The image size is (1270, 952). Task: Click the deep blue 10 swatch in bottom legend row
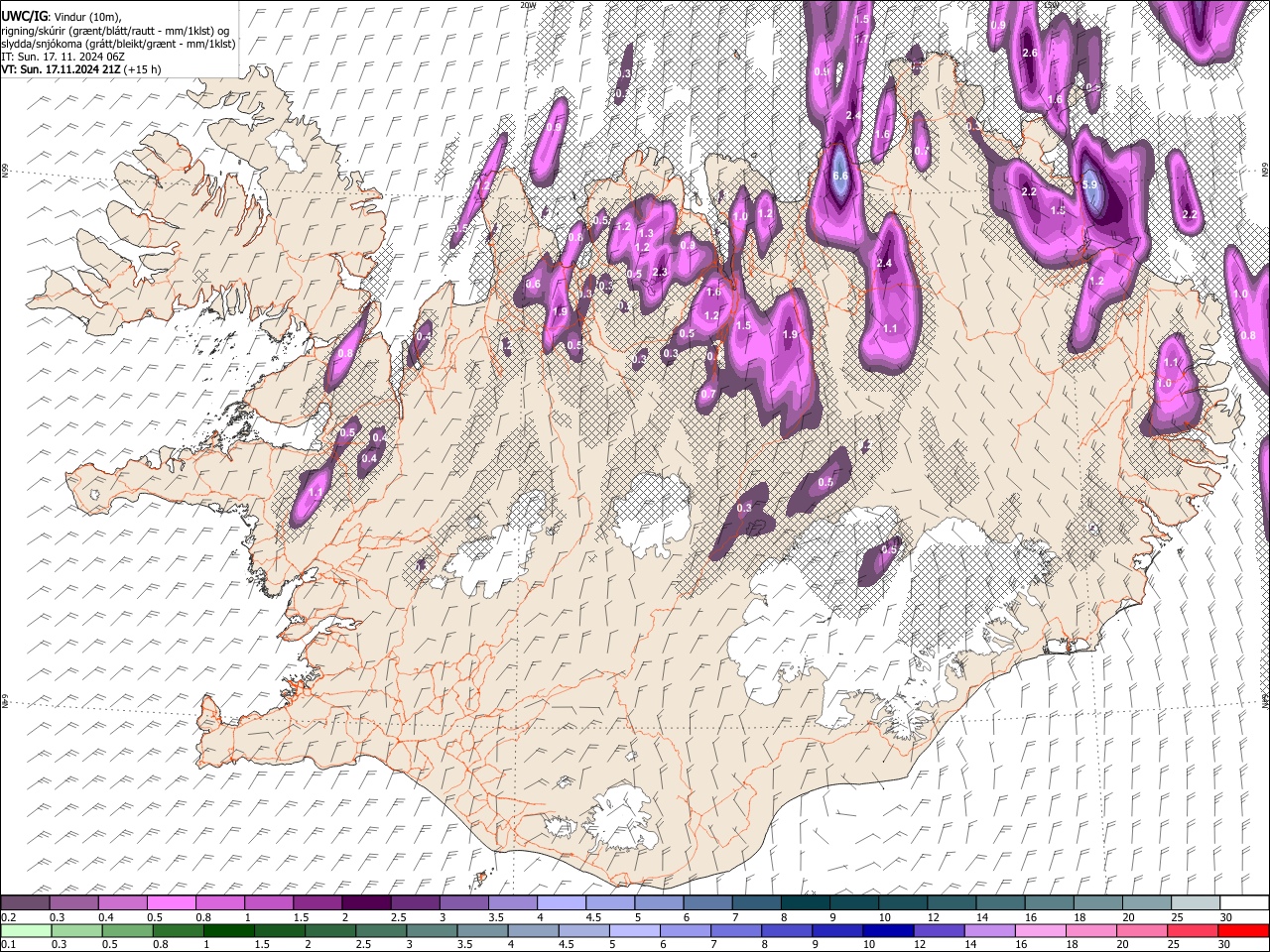(x=887, y=931)
